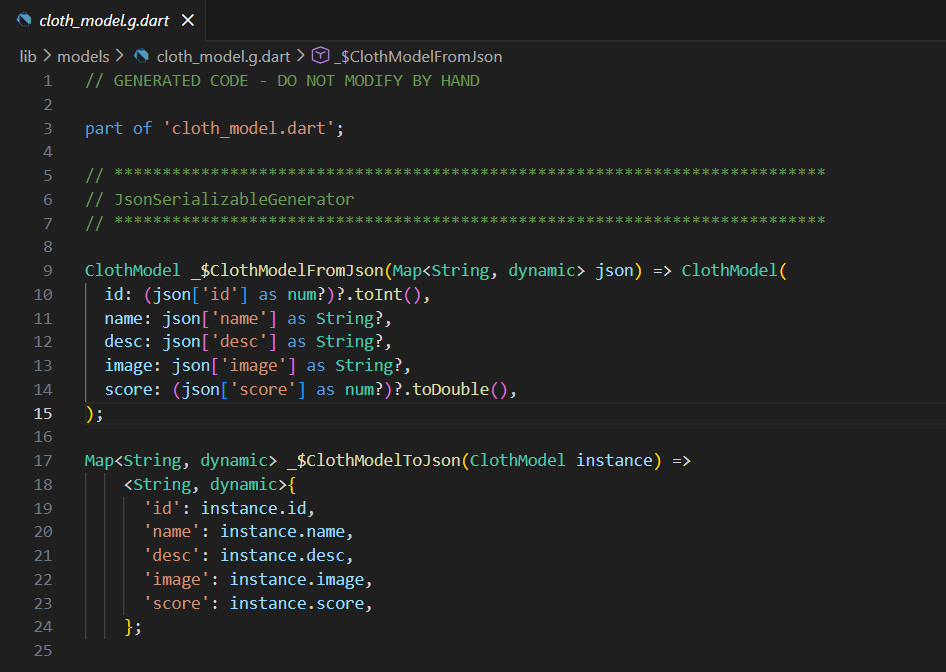
Task: Click the JsonSerializableGenerator comment
Action: tap(220, 200)
